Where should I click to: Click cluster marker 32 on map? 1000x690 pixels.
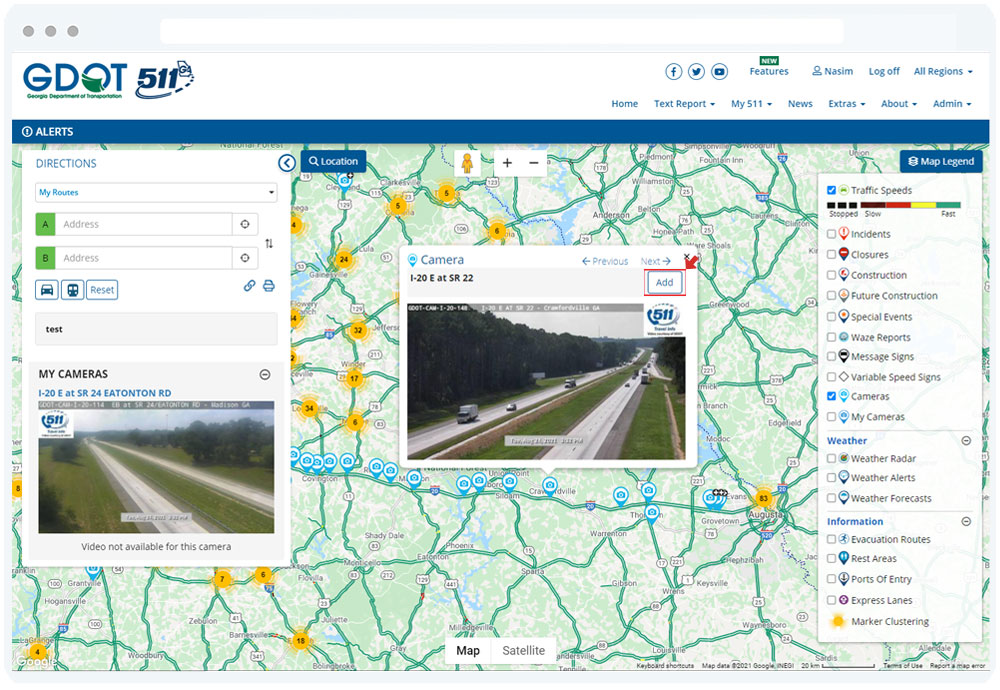click(358, 330)
